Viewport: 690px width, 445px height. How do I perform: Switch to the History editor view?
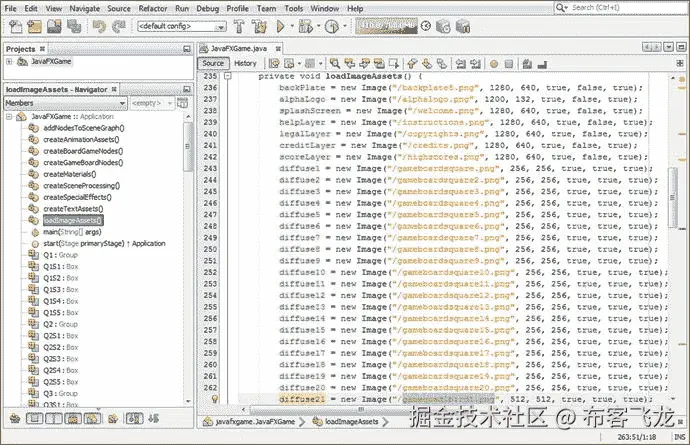(x=245, y=63)
